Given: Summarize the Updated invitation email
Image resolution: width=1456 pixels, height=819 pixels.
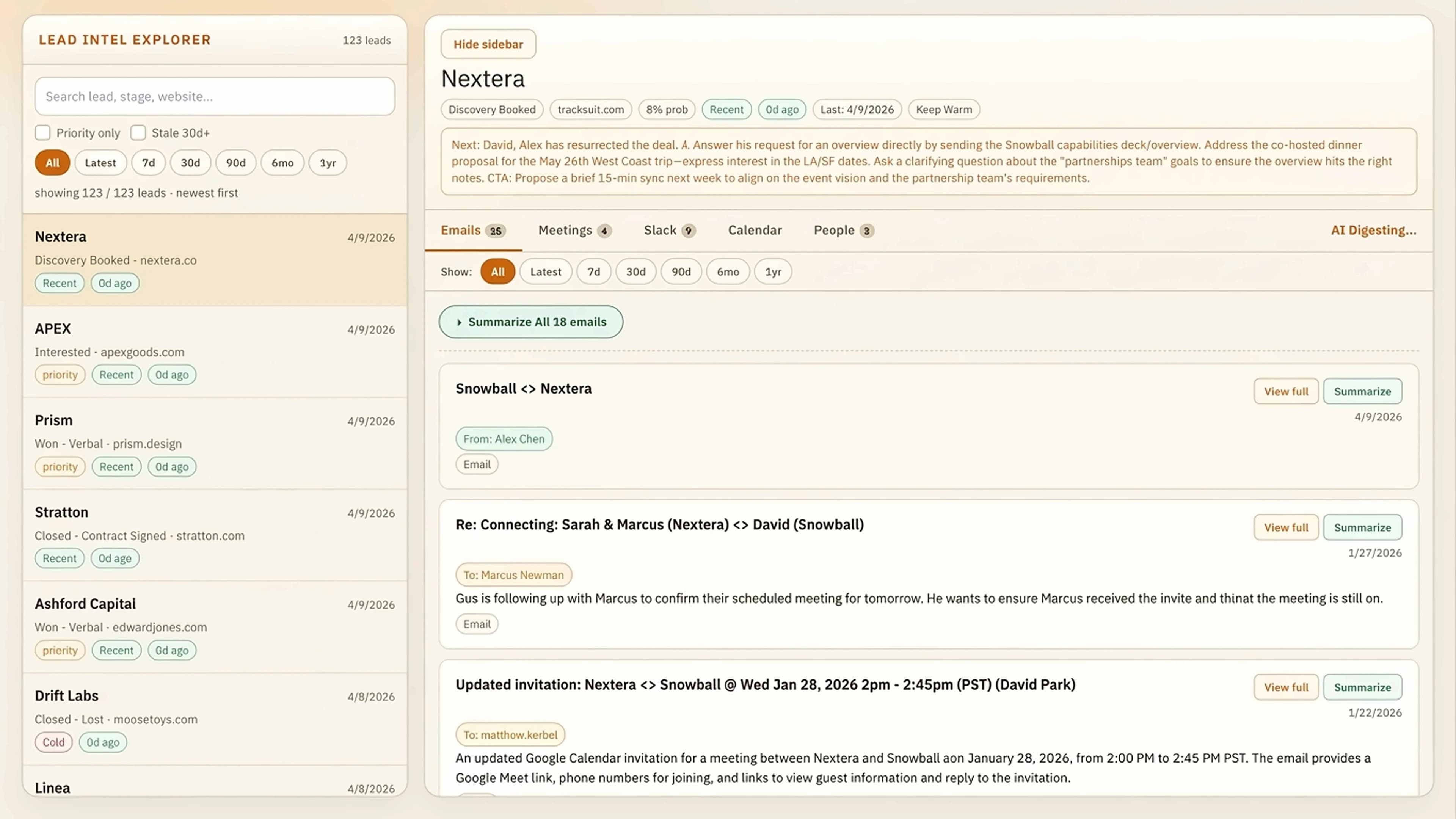Looking at the screenshot, I should [x=1363, y=687].
